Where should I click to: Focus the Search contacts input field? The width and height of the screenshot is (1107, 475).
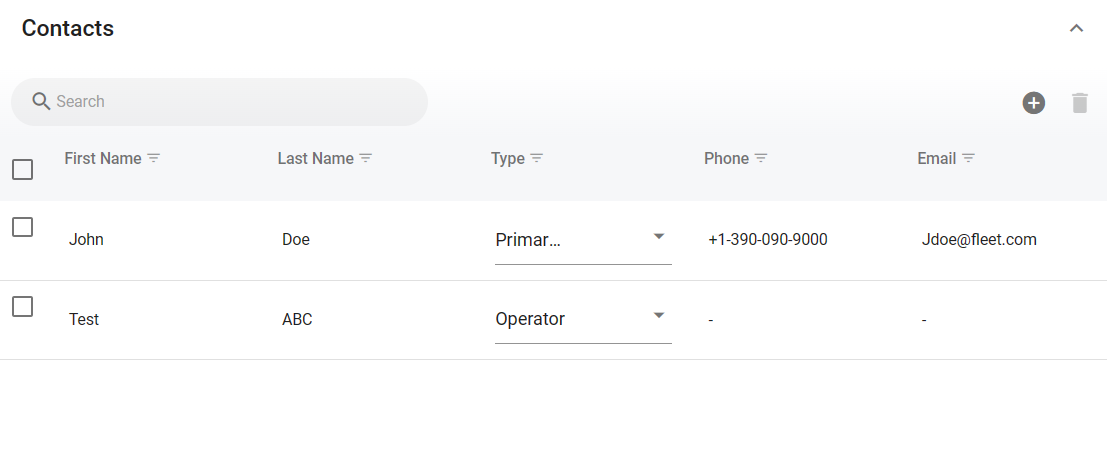pos(230,102)
